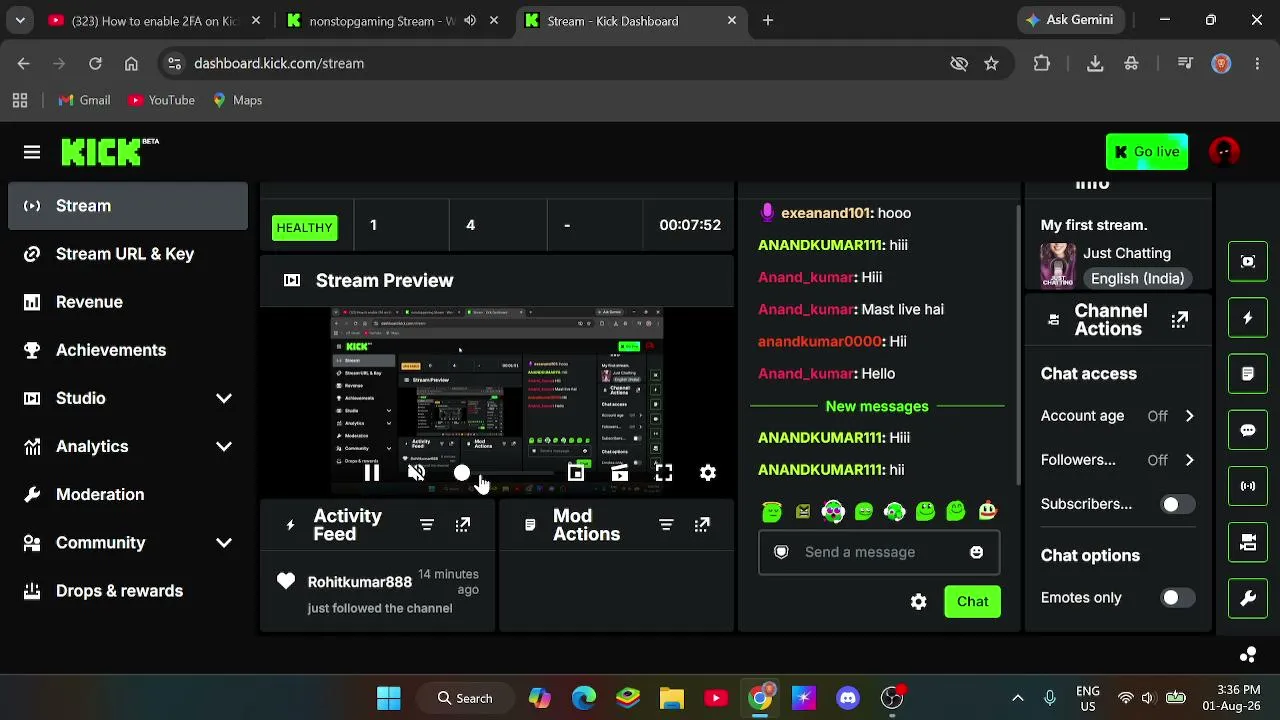Open picture-in-picture for stream preview
Viewport: 1280px width, 720px height.
point(576,473)
